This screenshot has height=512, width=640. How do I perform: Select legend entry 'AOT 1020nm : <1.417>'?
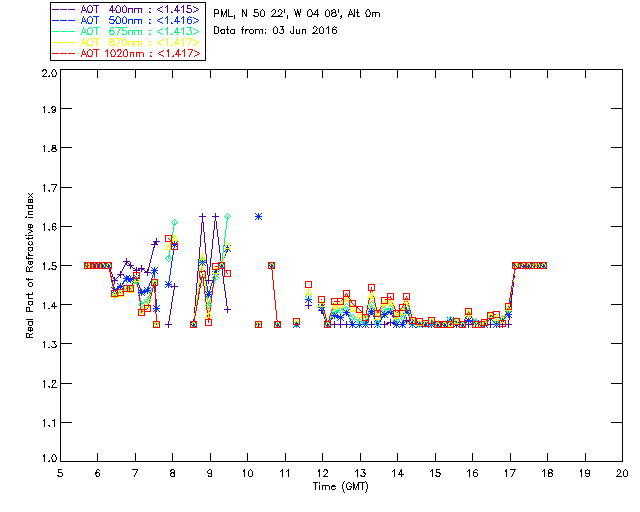140,53
